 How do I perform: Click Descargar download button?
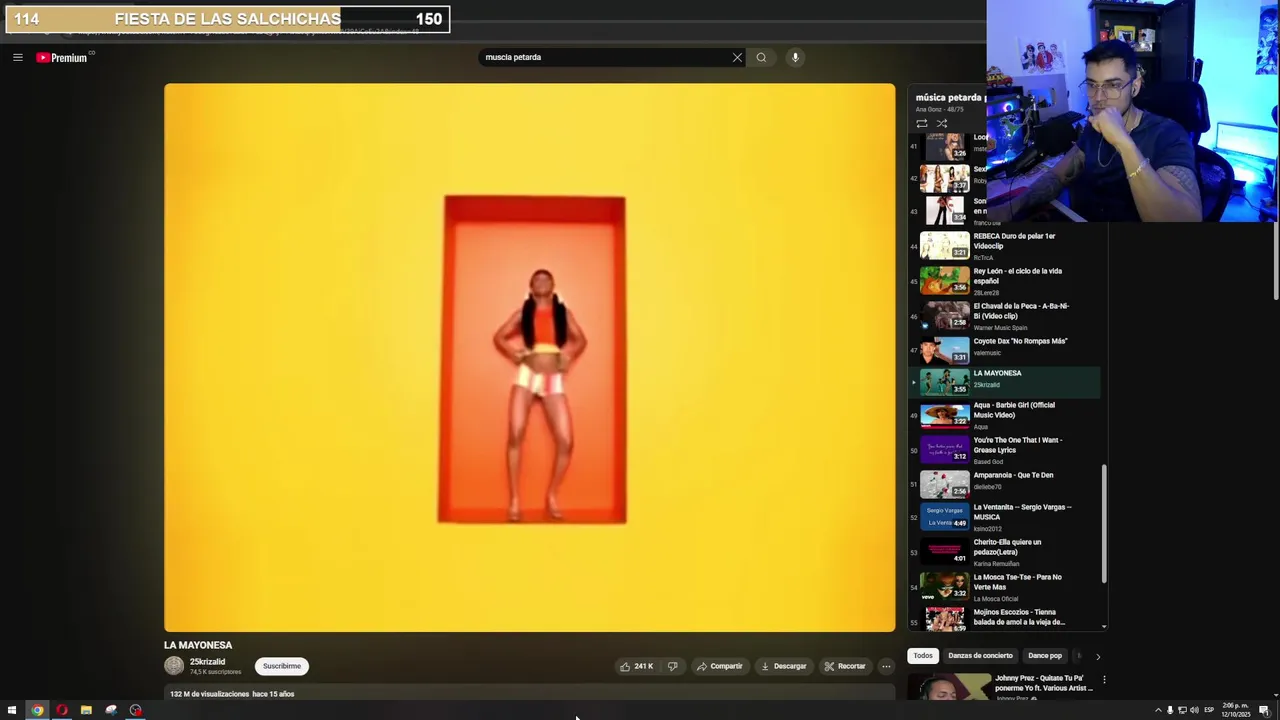pos(783,666)
